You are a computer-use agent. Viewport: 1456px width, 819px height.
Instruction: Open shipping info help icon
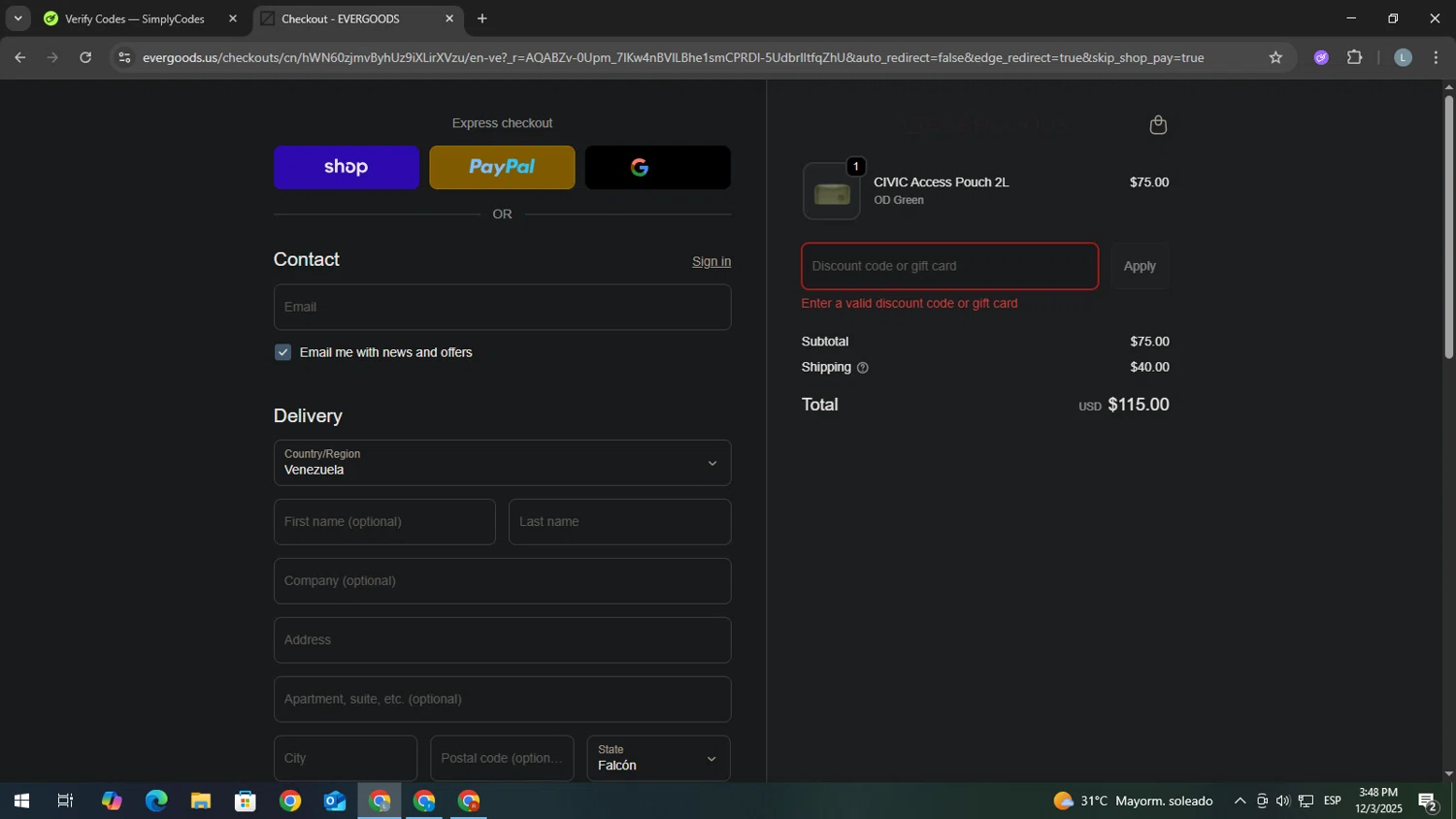(x=862, y=368)
